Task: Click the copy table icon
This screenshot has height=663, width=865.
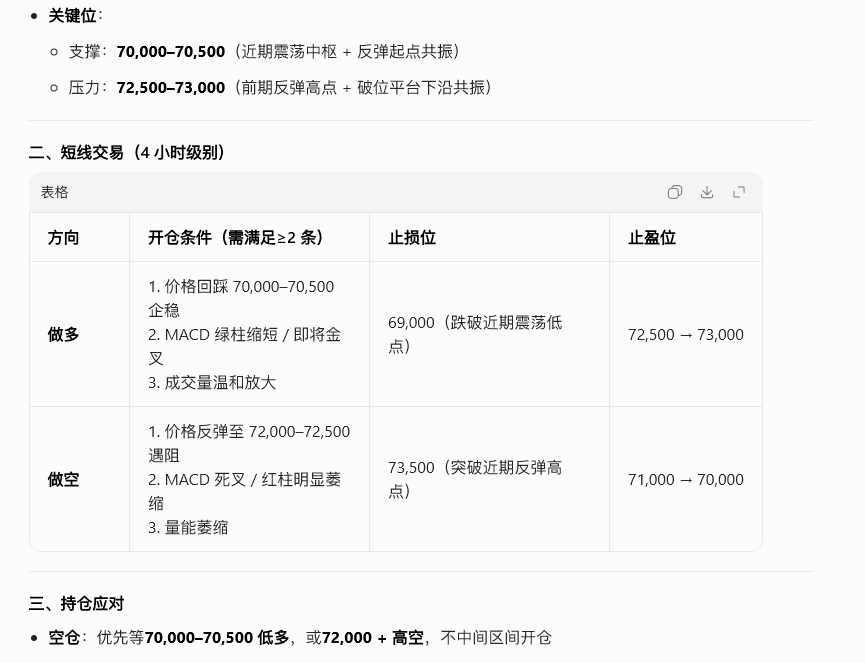Action: click(674, 191)
